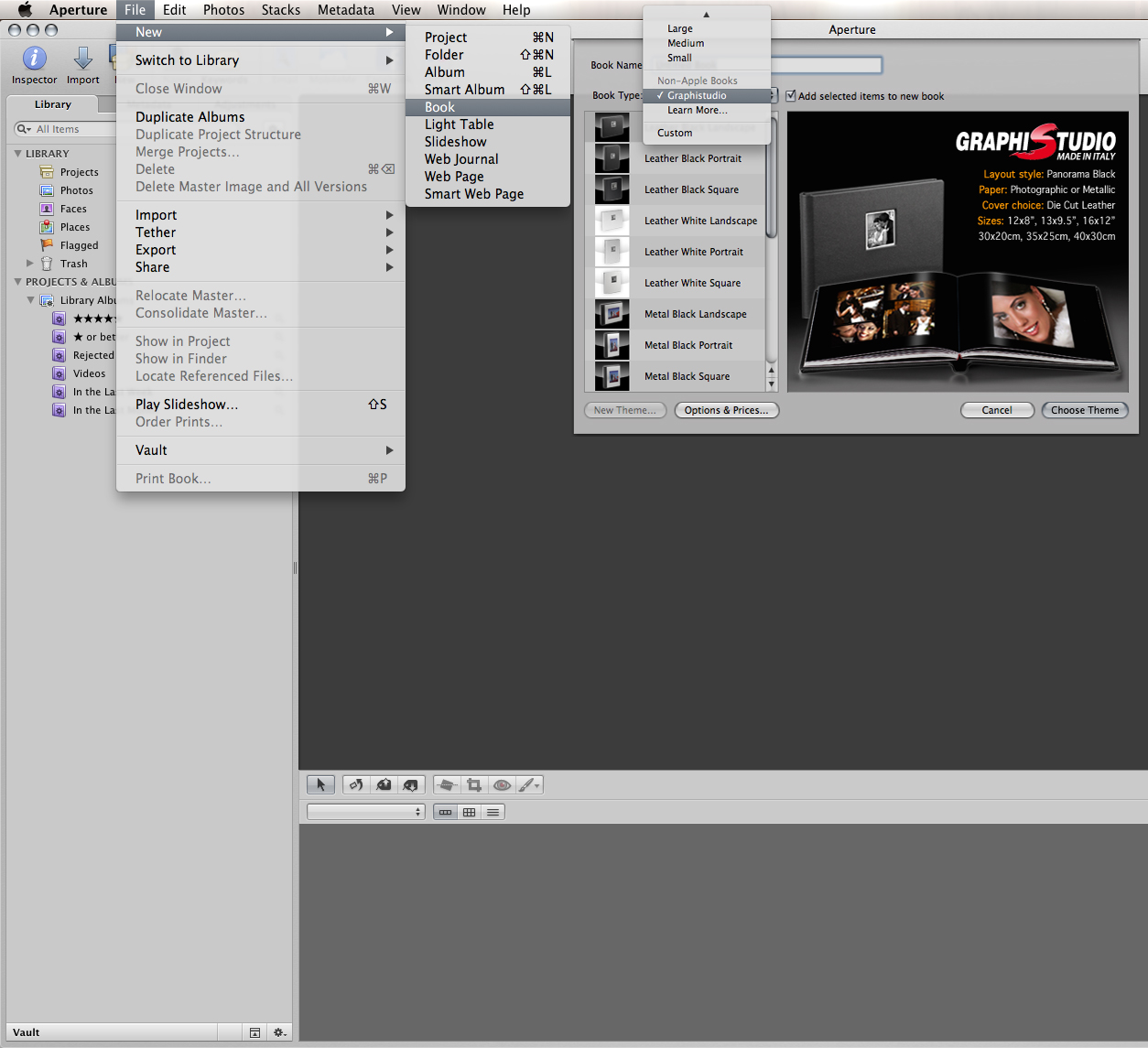Choose Book from the New submenu
The image size is (1148, 1048).
488,107
